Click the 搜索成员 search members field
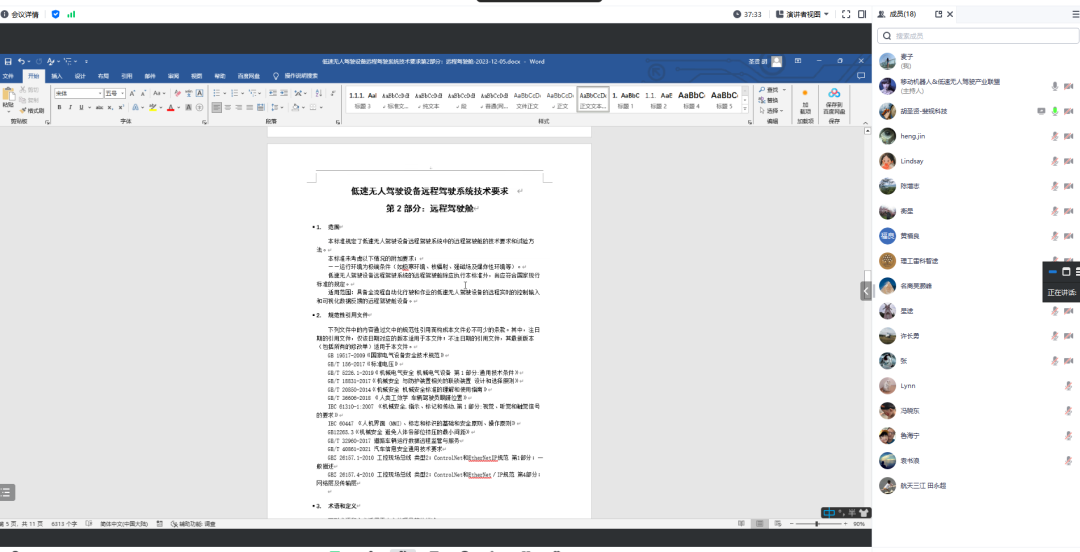 tap(975, 36)
